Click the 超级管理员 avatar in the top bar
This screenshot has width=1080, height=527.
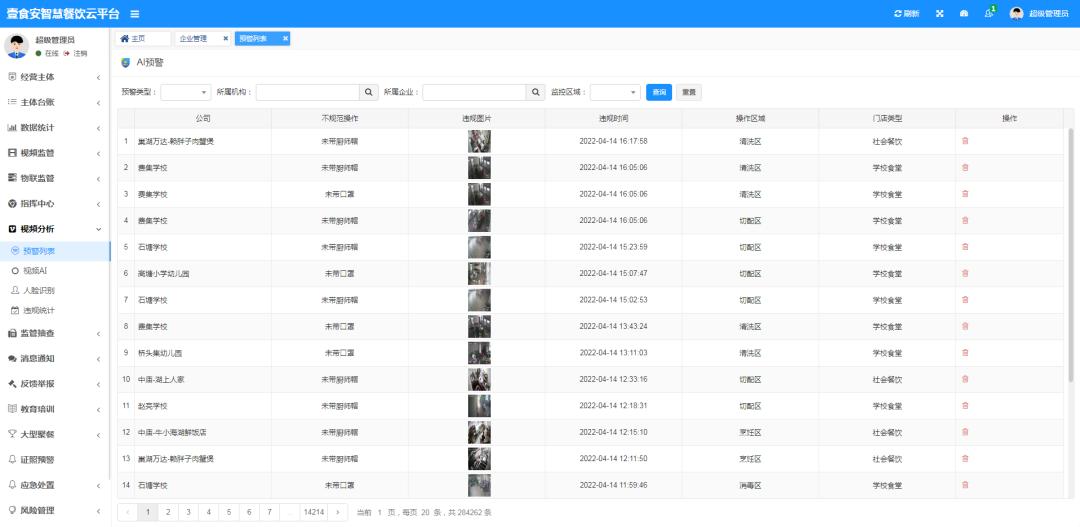[1017, 14]
